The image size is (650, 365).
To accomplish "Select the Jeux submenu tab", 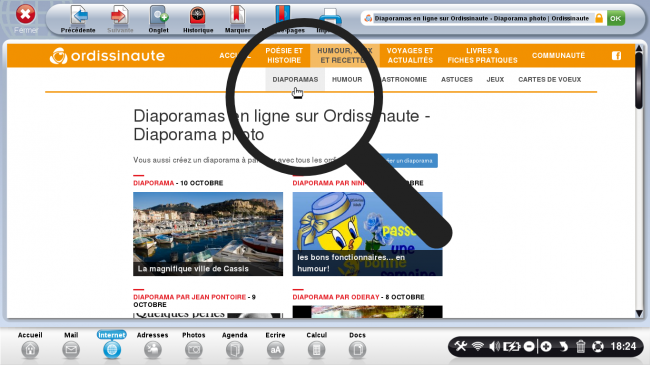I will tap(495, 79).
